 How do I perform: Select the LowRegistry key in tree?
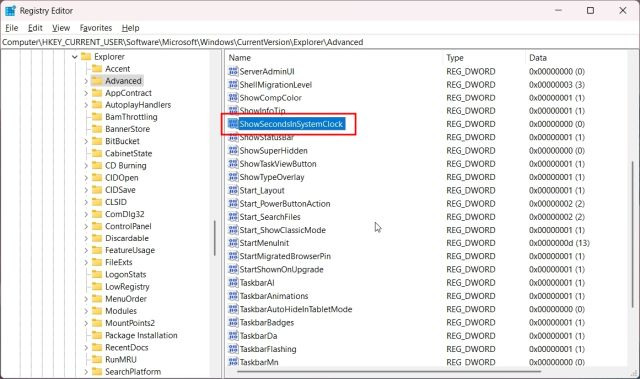127,287
